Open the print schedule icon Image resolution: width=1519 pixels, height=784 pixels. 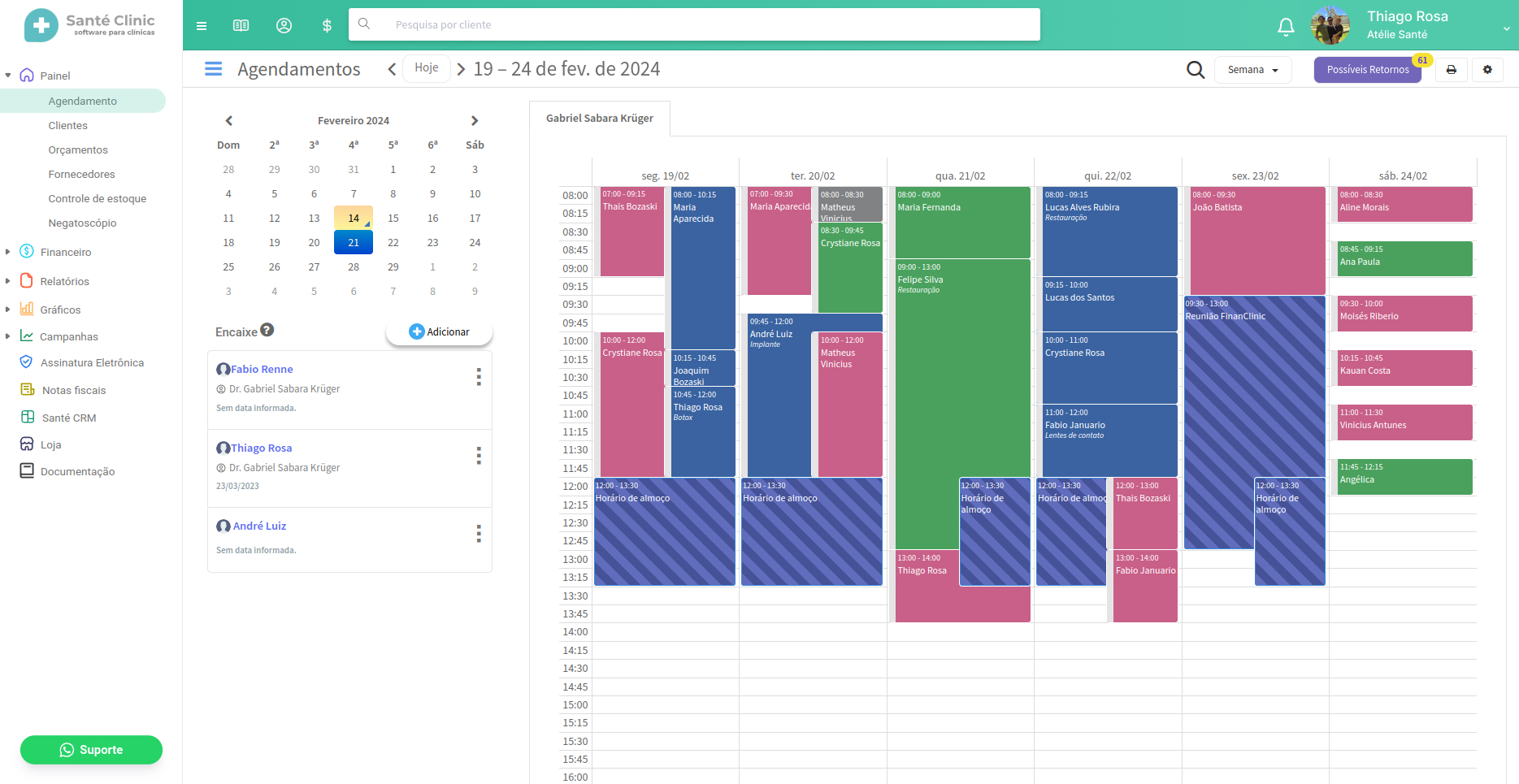coord(1451,70)
